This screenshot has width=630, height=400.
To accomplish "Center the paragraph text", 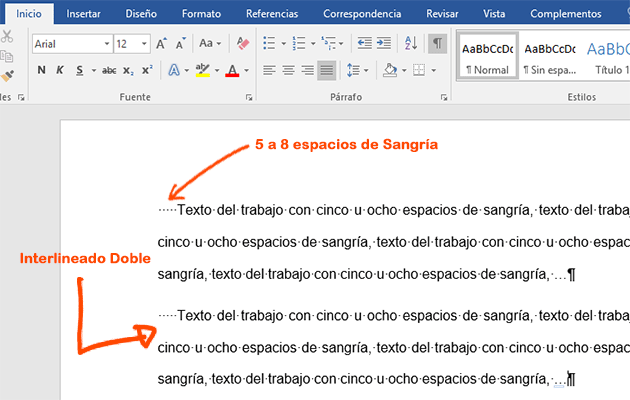I will coord(288,71).
